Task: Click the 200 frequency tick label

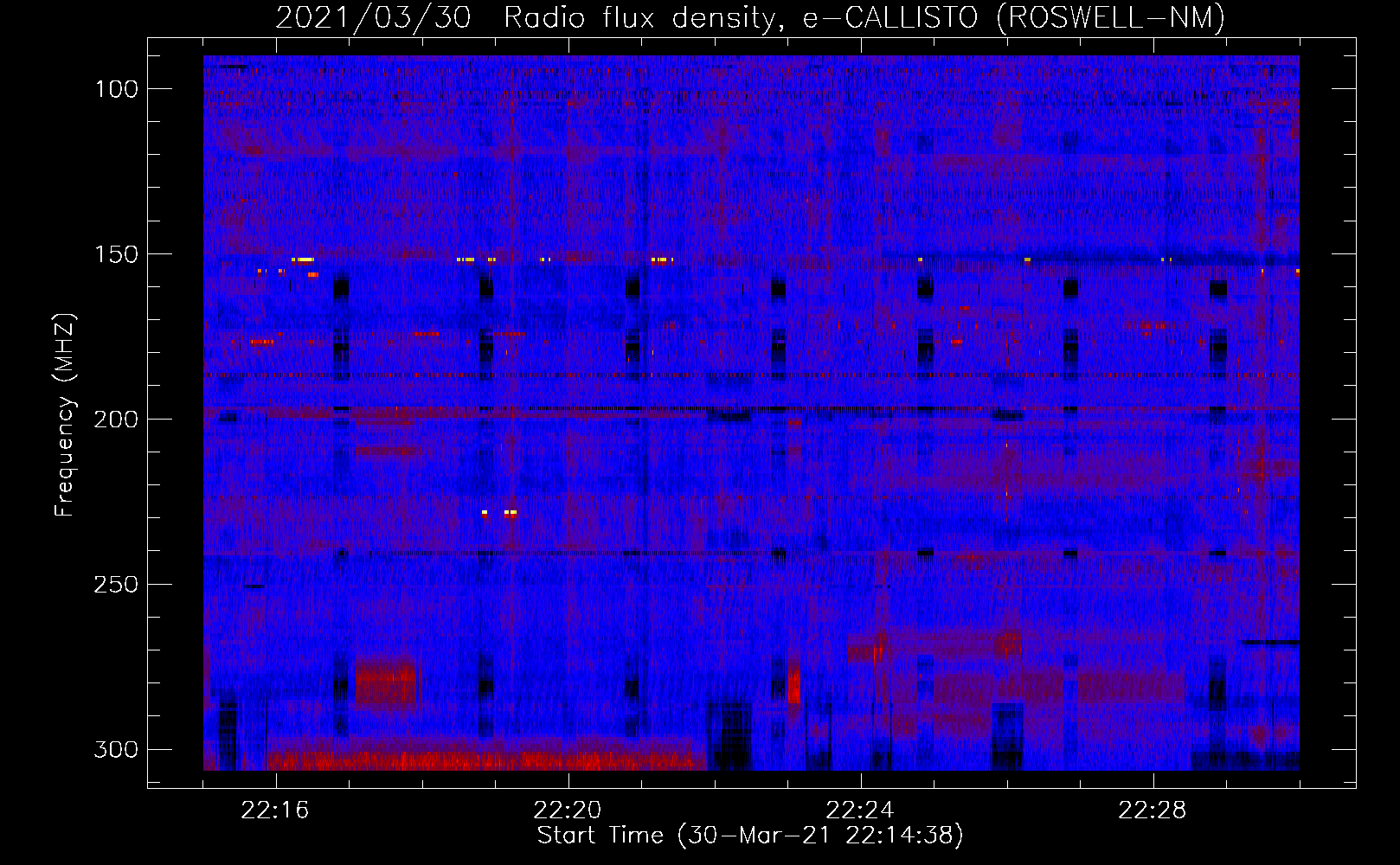Action: [117, 420]
